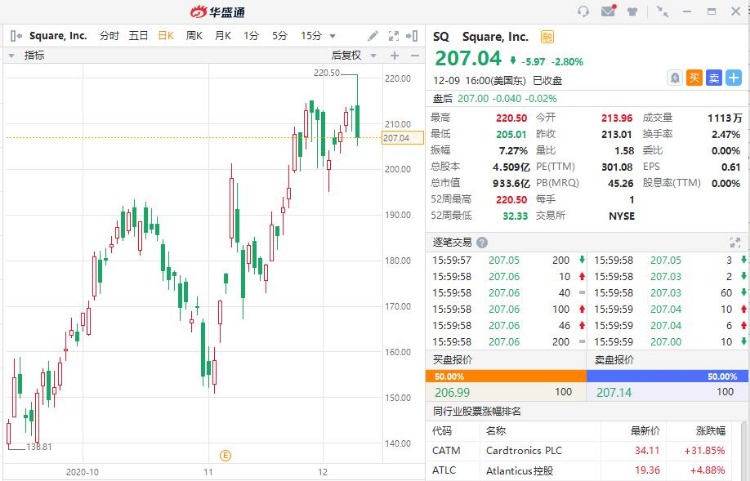The image size is (750, 481).
Task: Click the earnings E marker on chart
Action: [x=225, y=456]
